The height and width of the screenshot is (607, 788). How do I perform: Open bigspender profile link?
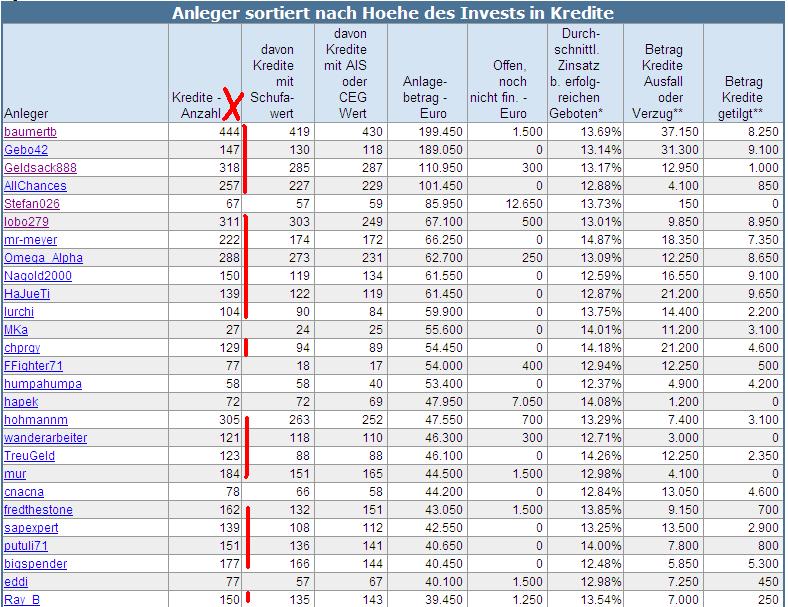[x=35, y=564]
